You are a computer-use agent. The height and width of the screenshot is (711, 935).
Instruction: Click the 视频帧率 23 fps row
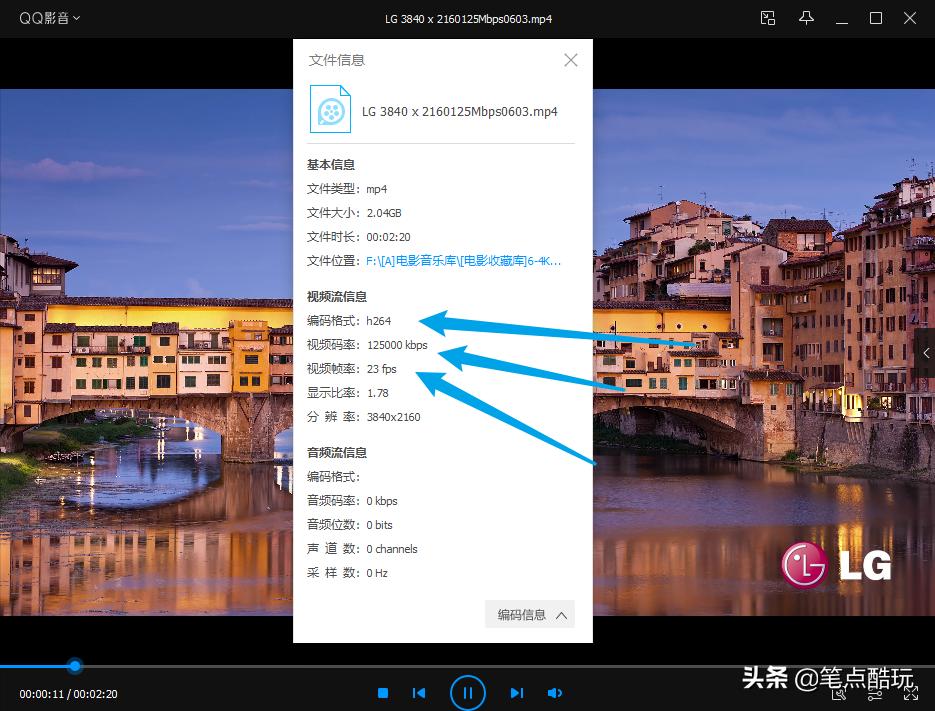352,369
